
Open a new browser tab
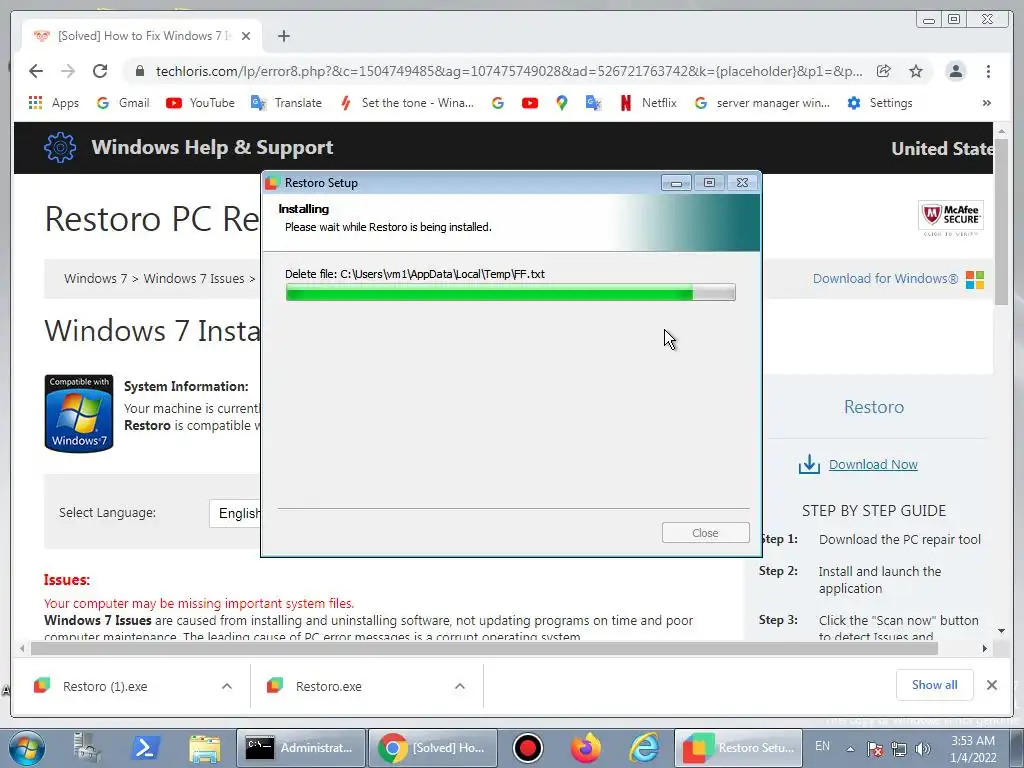click(x=283, y=36)
